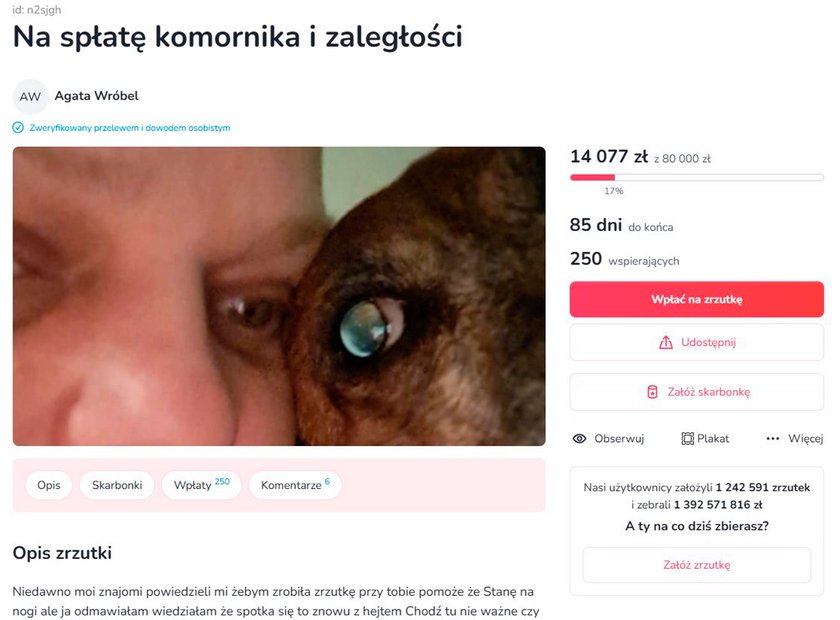Switch to the Skarbonki tab
This screenshot has width=840, height=620.
click(x=117, y=485)
